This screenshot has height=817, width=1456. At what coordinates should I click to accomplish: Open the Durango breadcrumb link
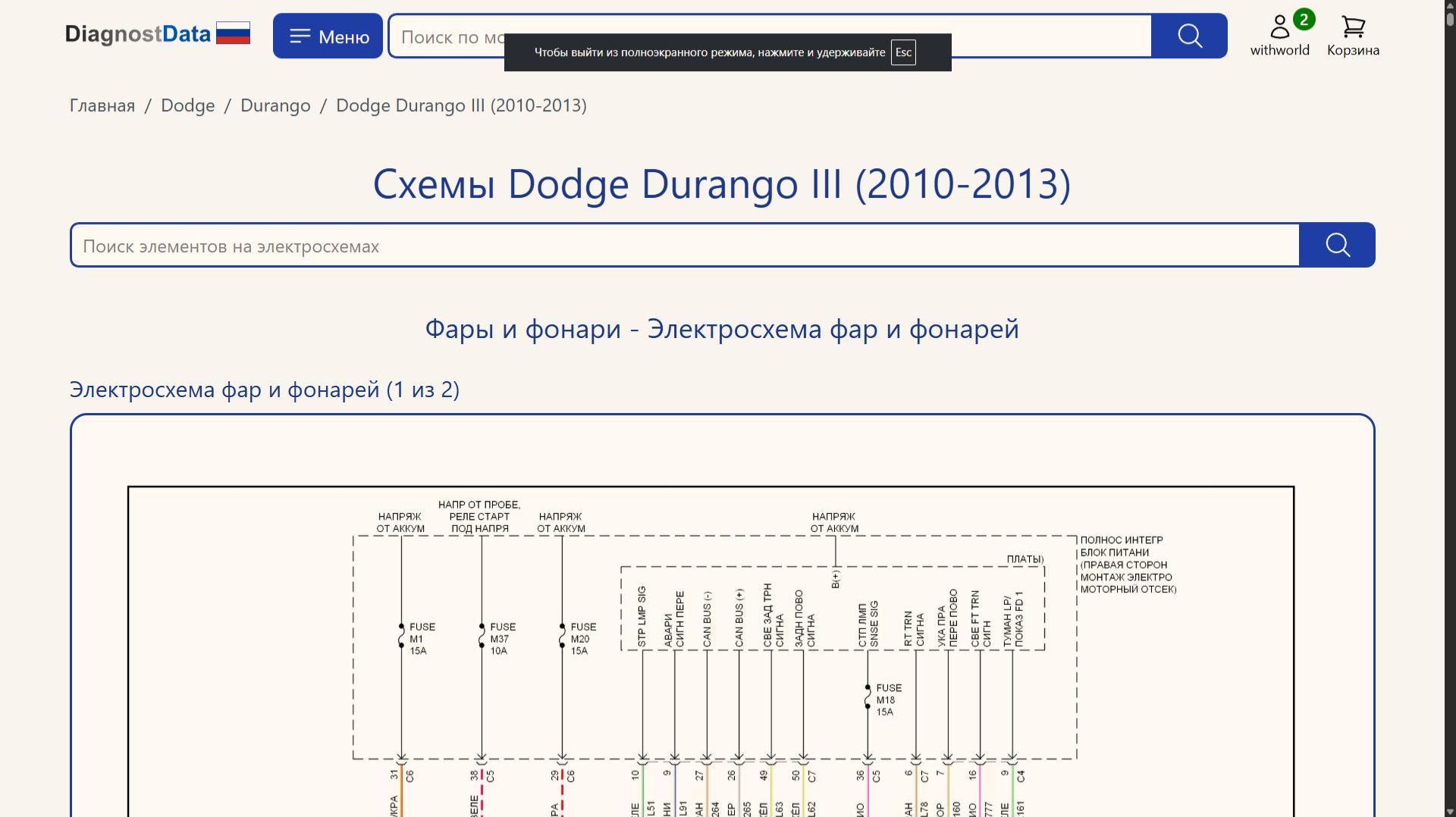click(x=275, y=105)
